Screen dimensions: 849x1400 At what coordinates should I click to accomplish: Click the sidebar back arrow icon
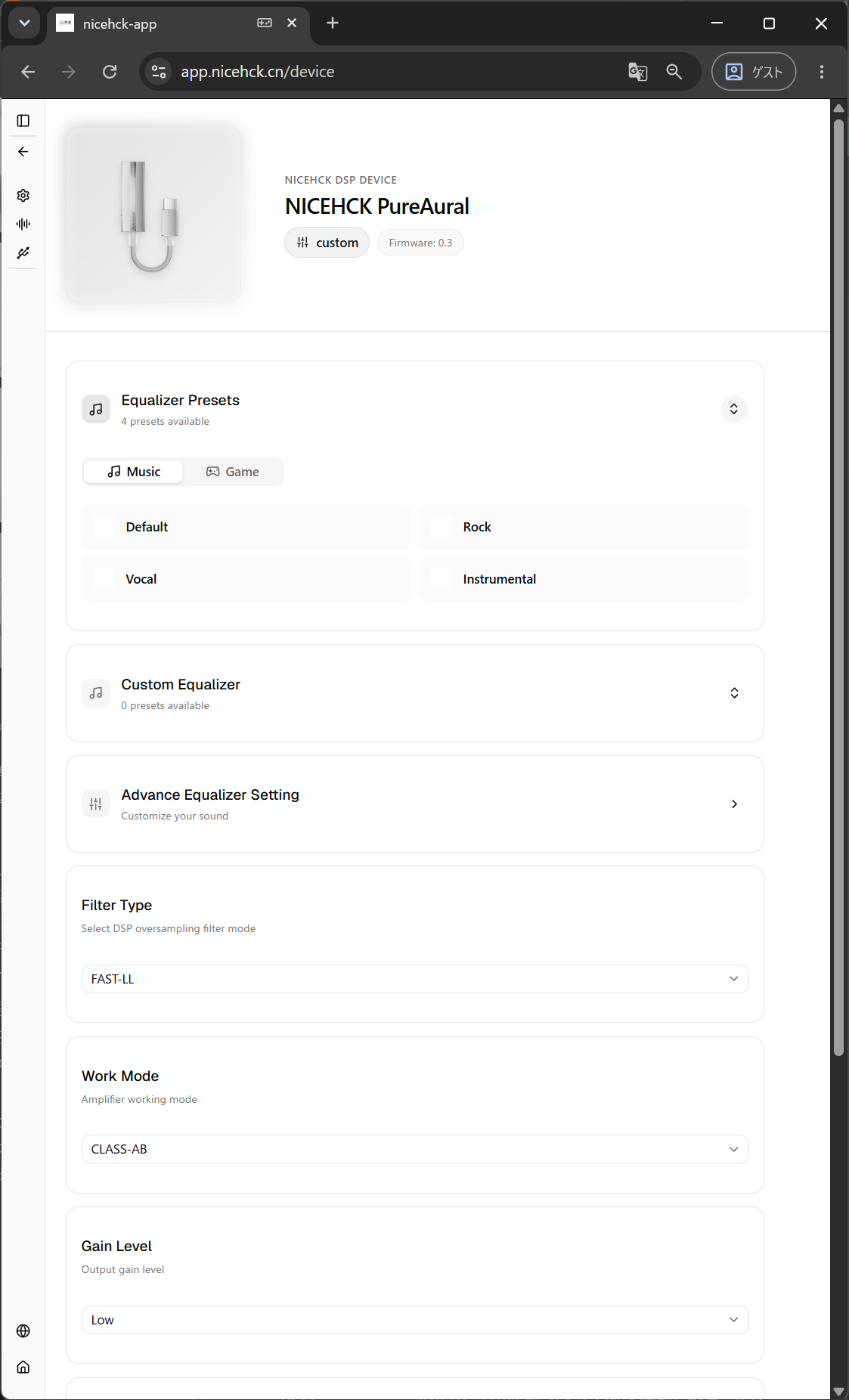[23, 152]
